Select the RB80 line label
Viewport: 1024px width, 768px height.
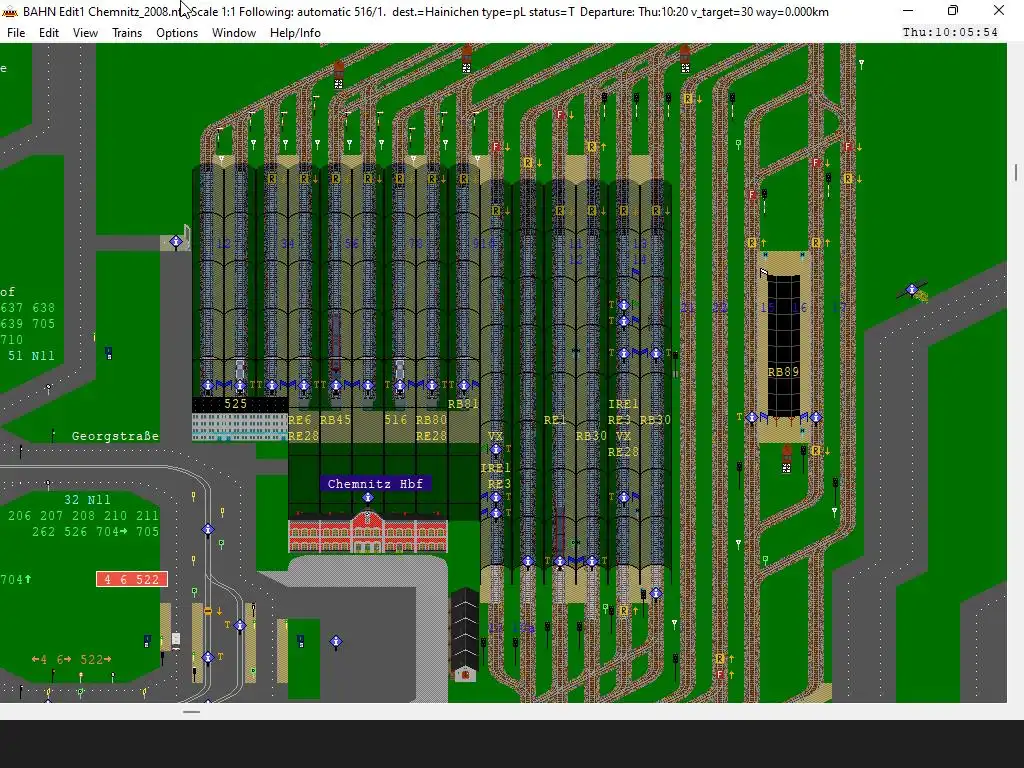[x=432, y=420]
